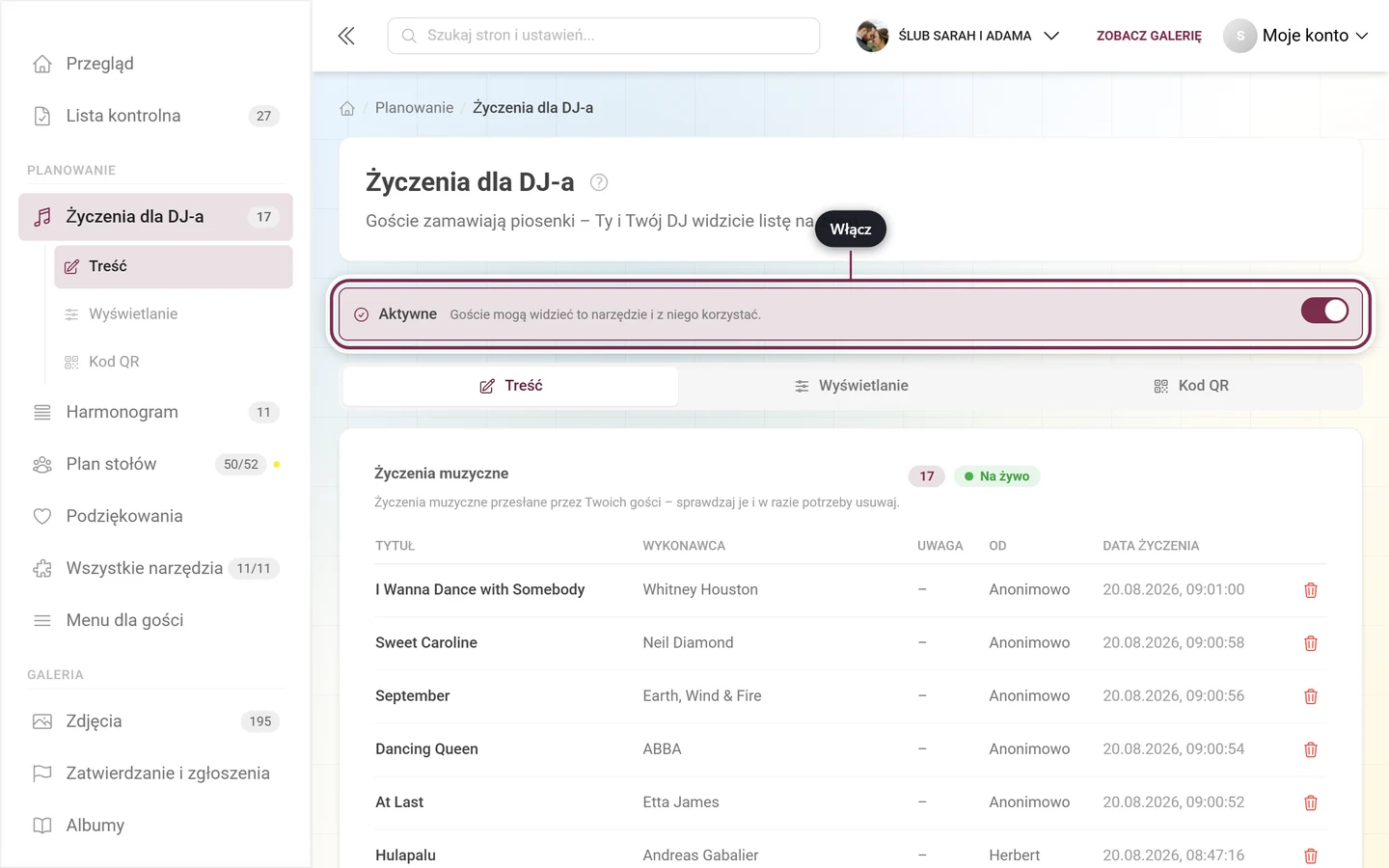Click the Herbert sender cell
1389x868 pixels.
(x=1015, y=855)
